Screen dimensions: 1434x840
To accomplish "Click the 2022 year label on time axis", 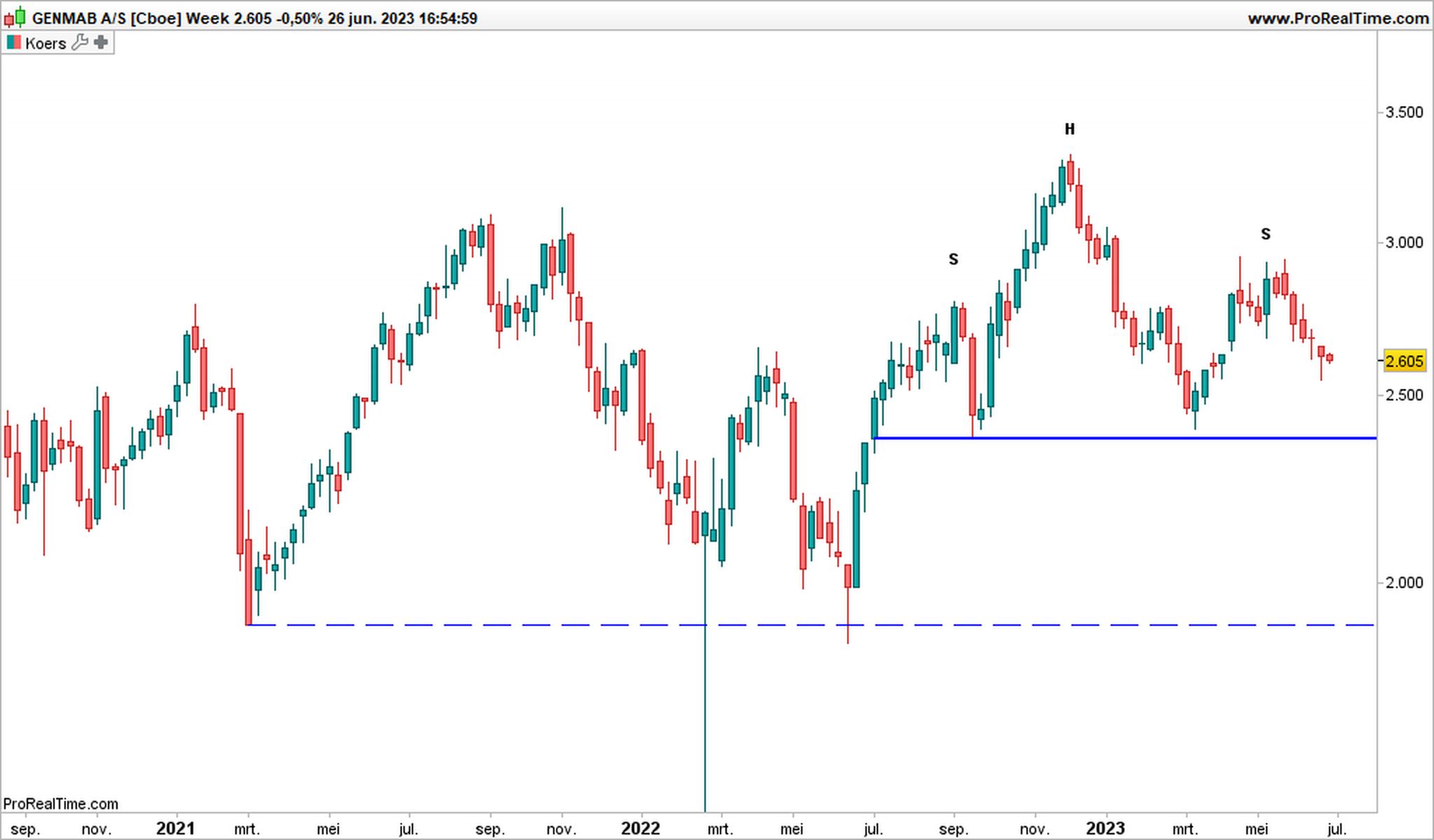I will 641,829.
